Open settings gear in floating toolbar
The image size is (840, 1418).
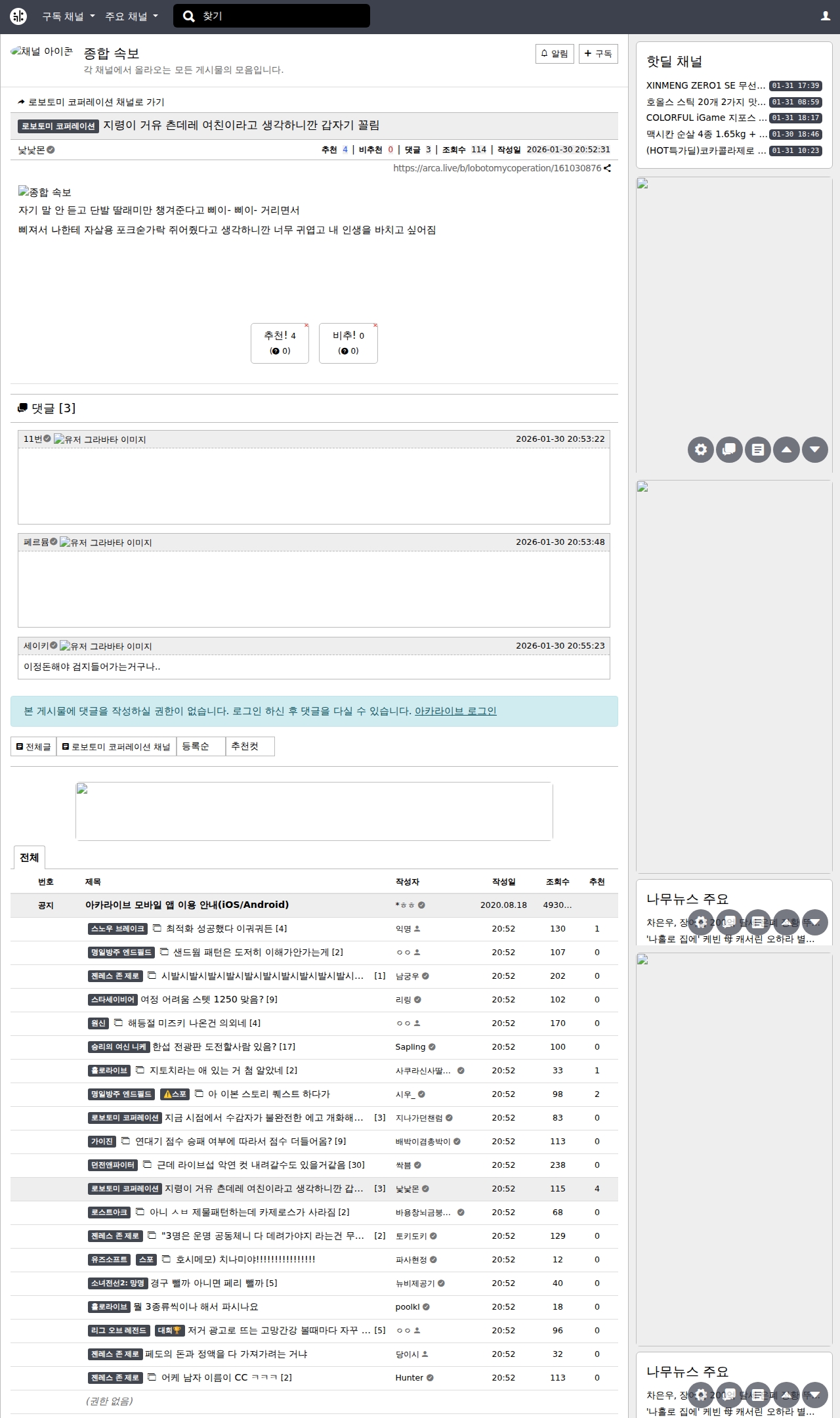point(701,450)
